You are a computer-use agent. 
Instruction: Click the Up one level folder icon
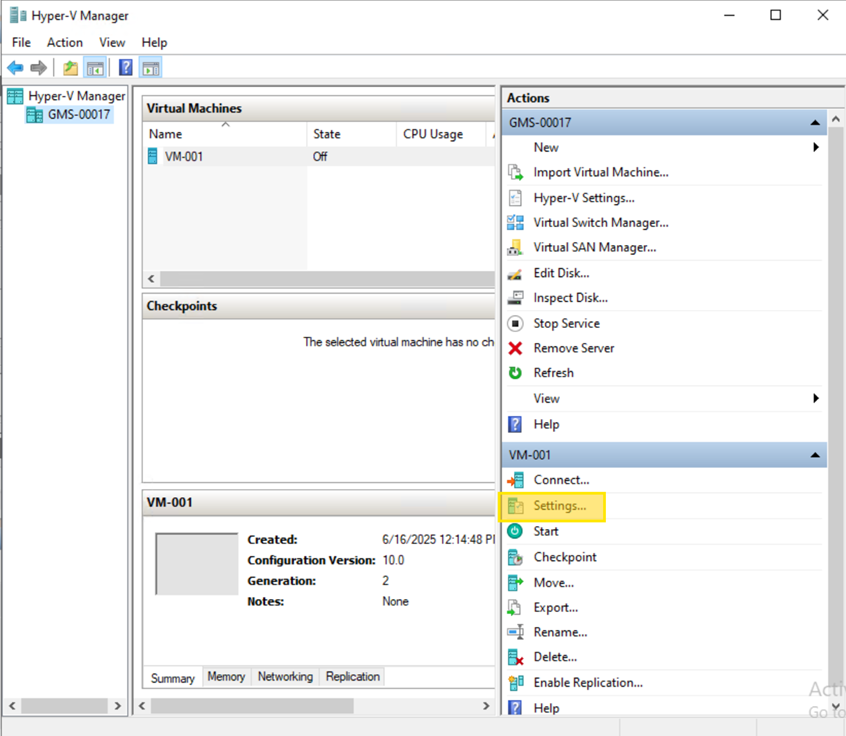tap(70, 68)
